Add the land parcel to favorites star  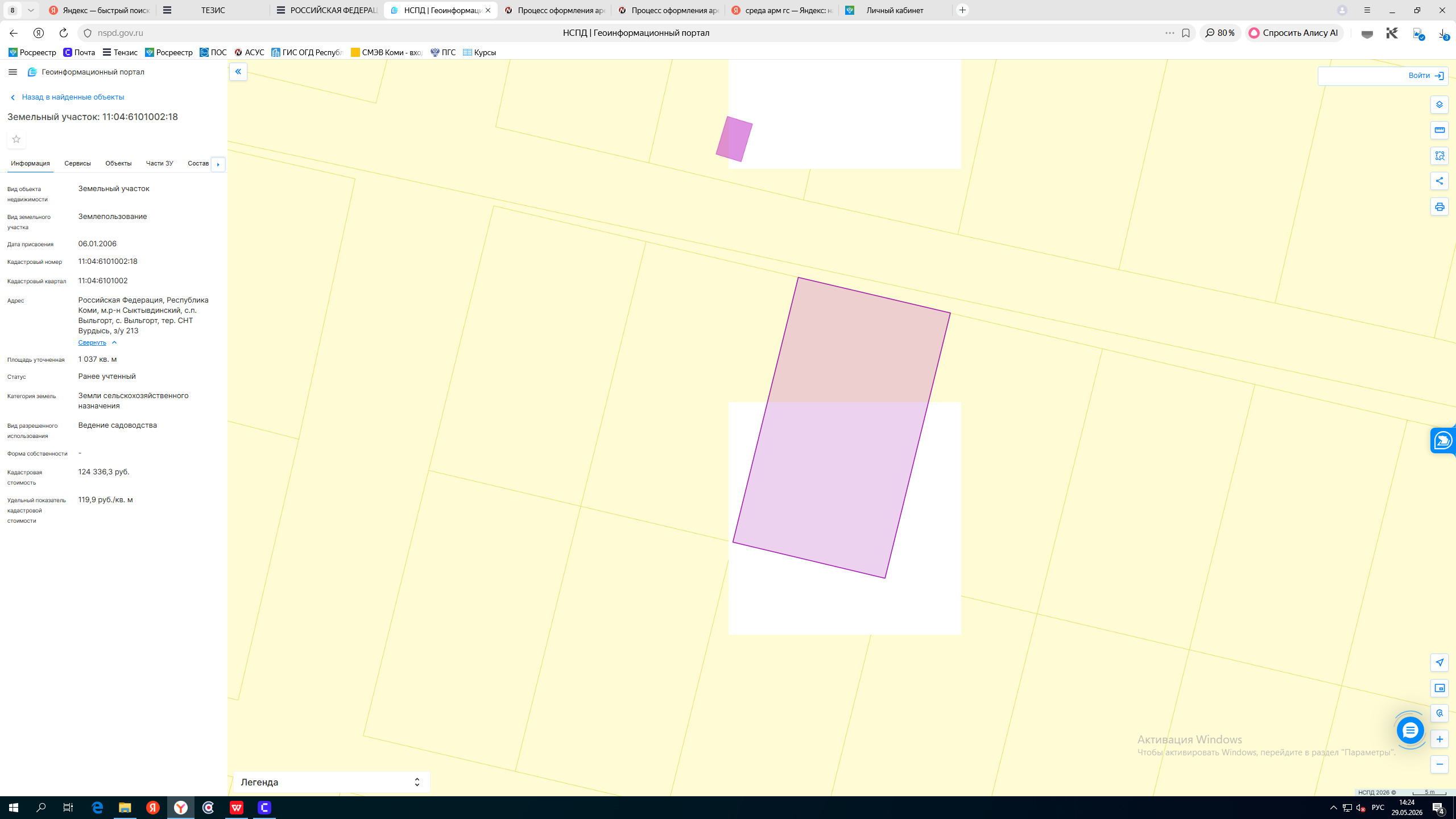click(16, 139)
